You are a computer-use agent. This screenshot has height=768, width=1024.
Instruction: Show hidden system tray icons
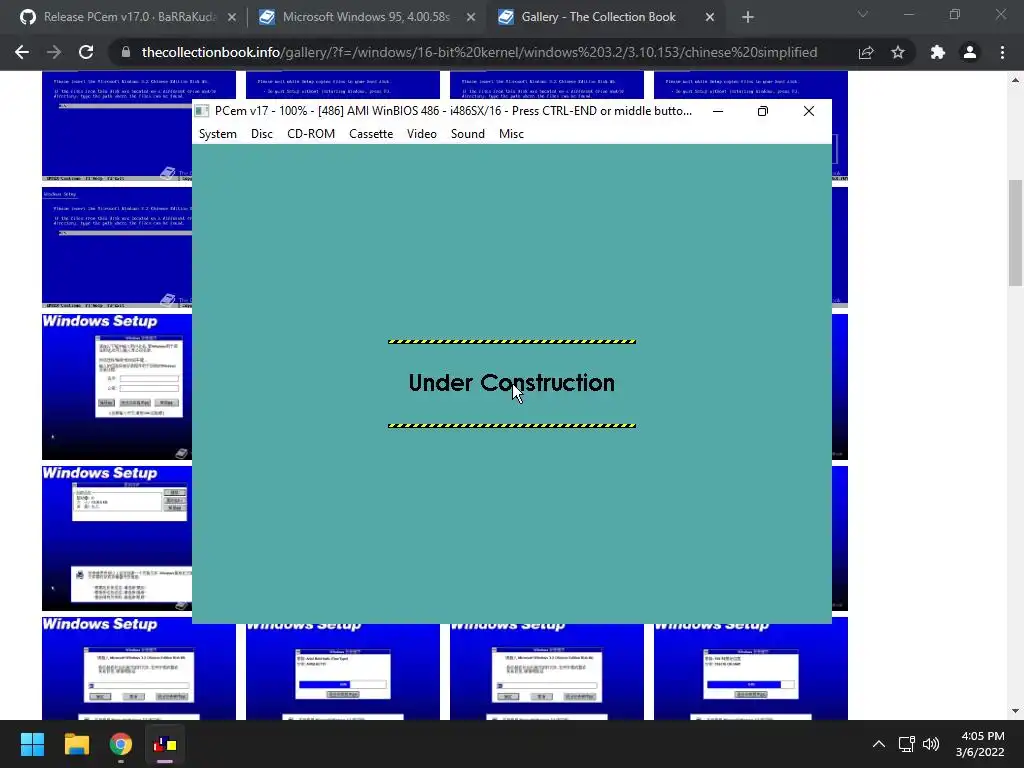pyautogui.click(x=879, y=744)
